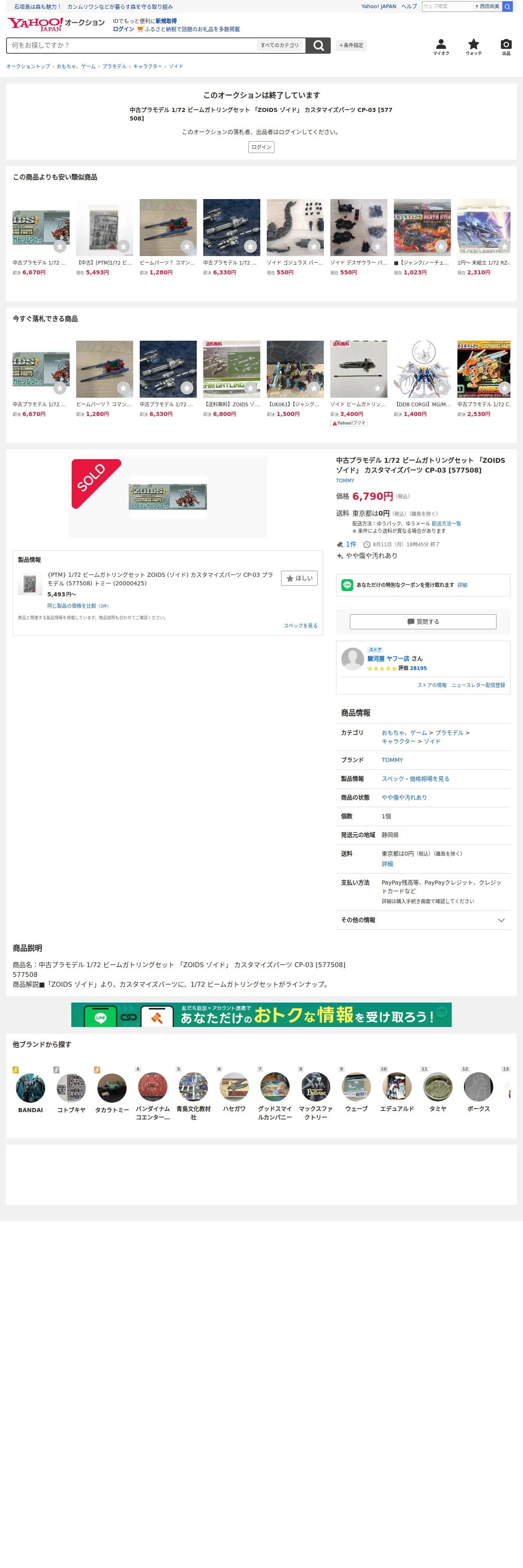Click the green LINE coupon icon
The width and height of the screenshot is (523, 1568).
tap(347, 585)
